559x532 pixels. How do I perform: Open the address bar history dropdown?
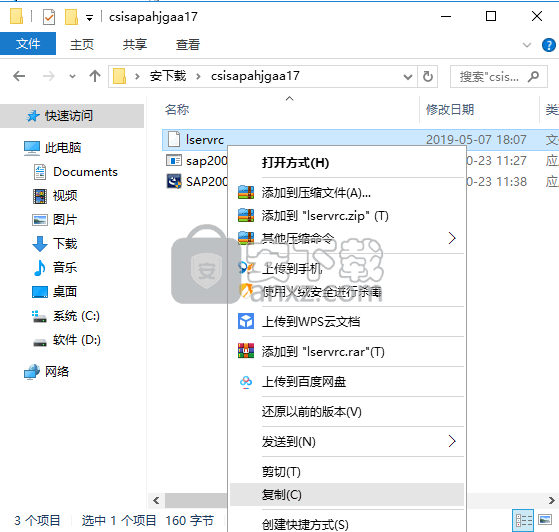(407, 76)
